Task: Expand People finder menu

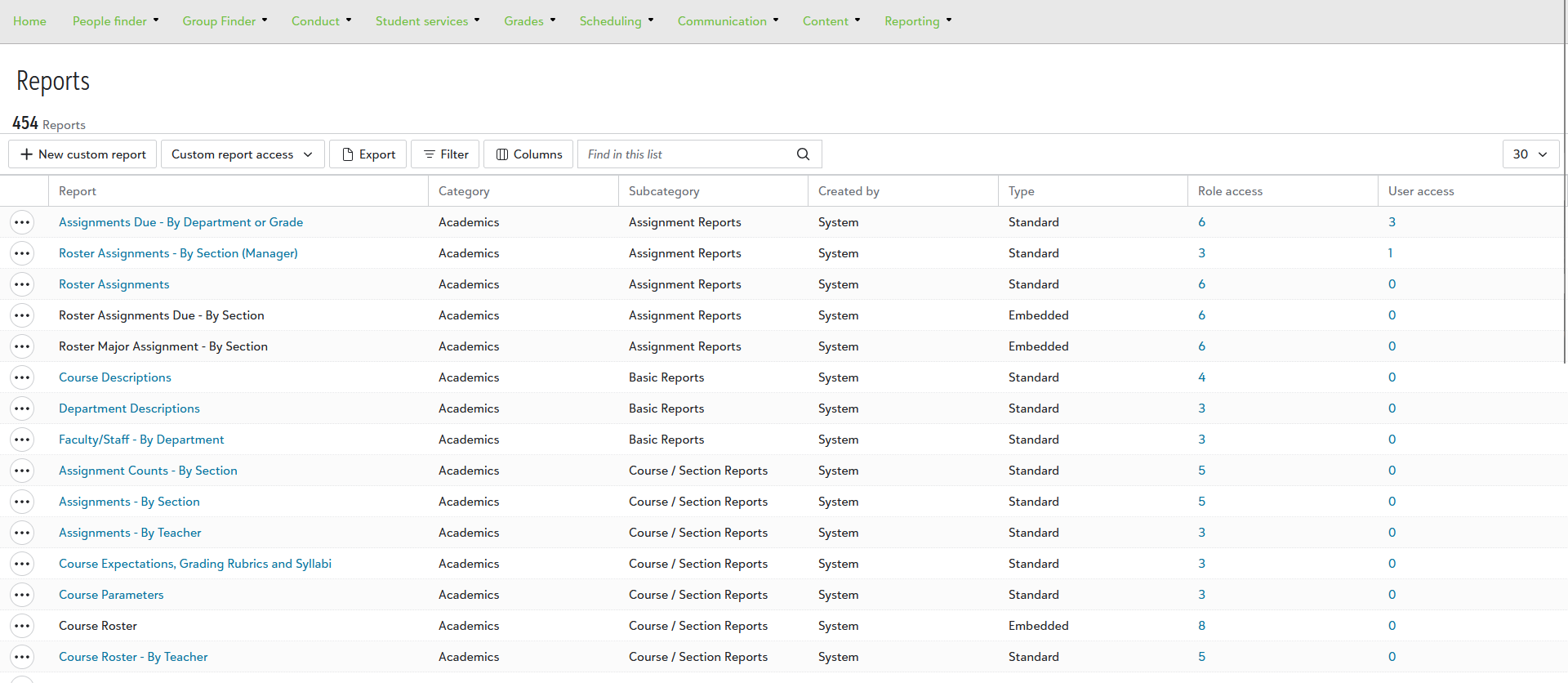Action: pos(116,21)
